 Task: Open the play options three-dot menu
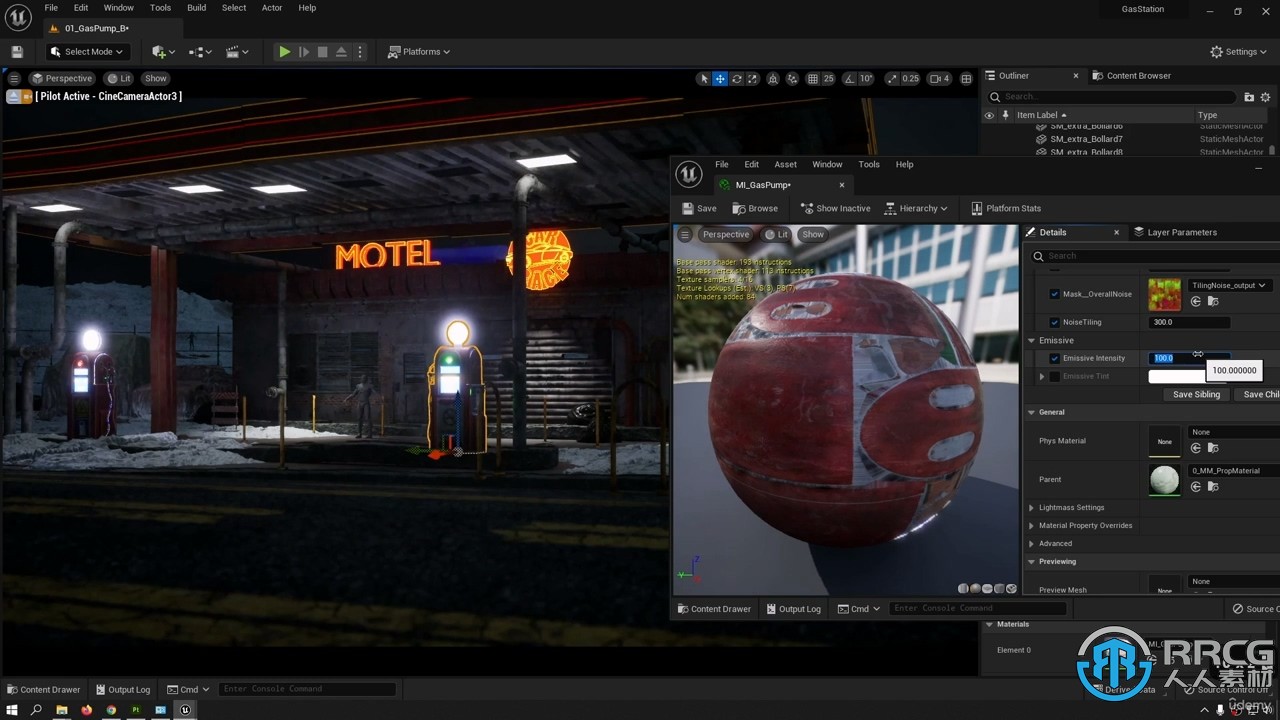tap(360, 52)
